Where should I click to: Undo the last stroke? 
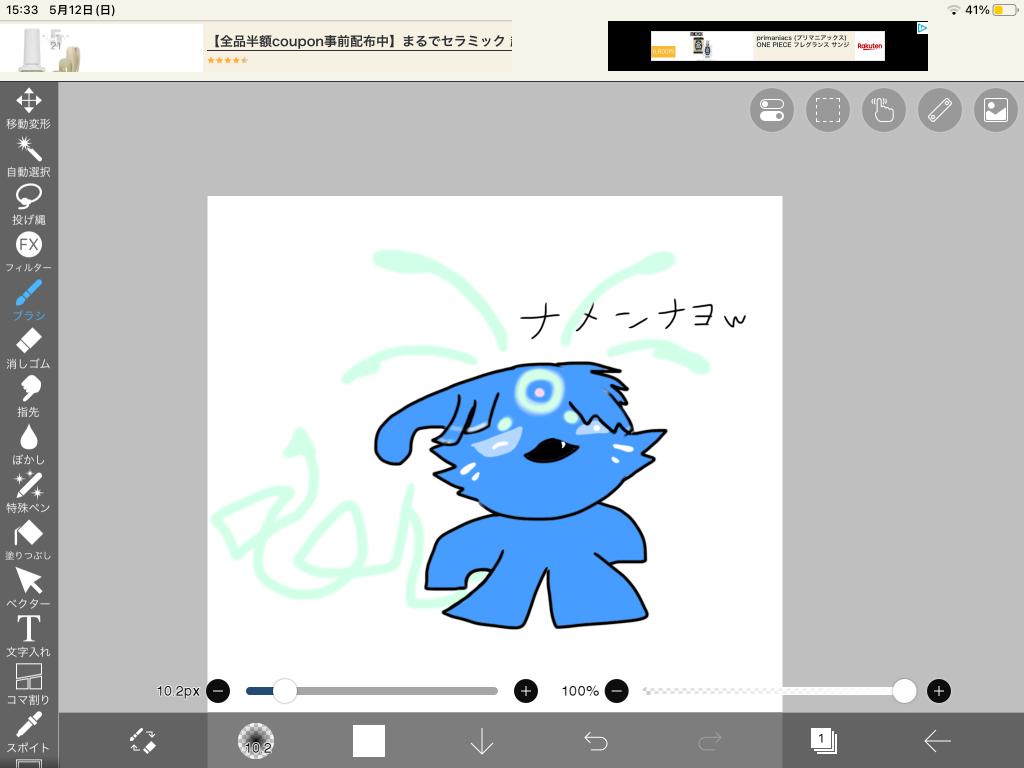(x=596, y=741)
